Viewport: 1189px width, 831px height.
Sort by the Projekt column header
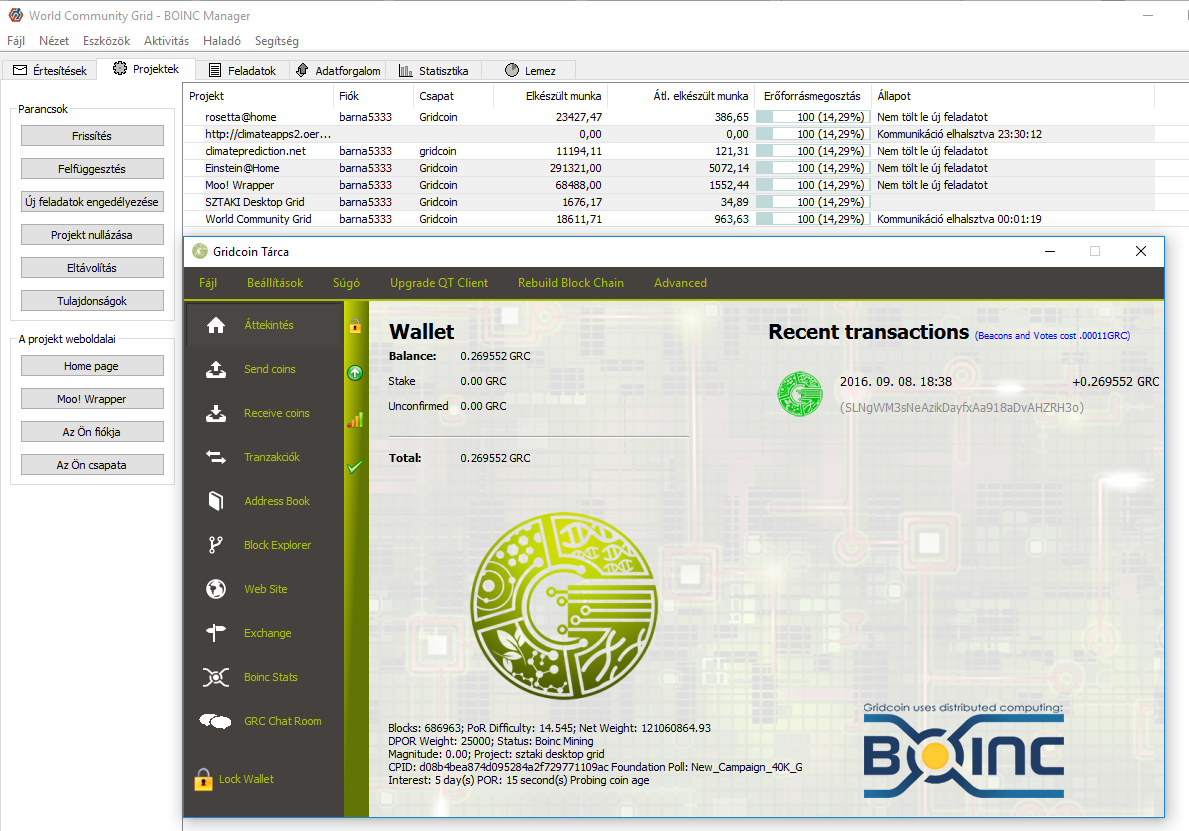click(x=258, y=96)
